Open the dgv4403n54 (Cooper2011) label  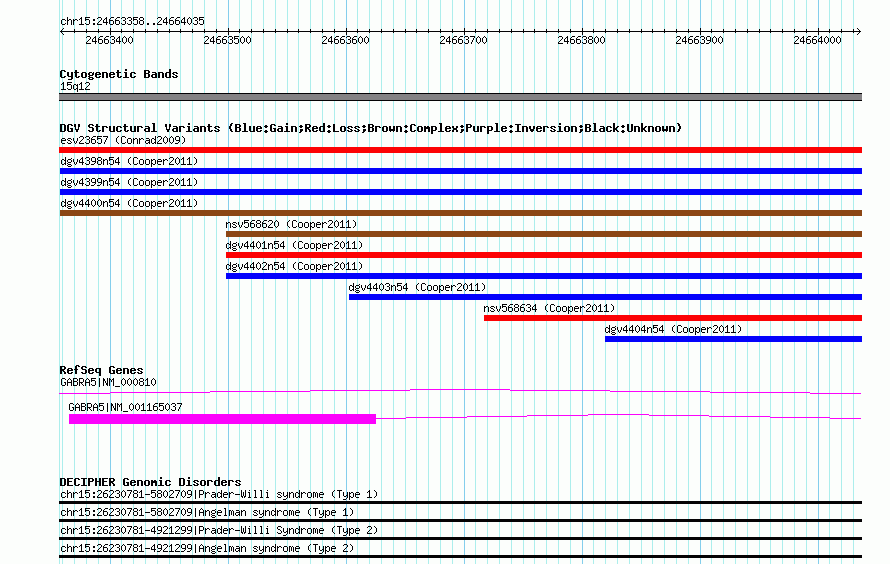(417, 287)
